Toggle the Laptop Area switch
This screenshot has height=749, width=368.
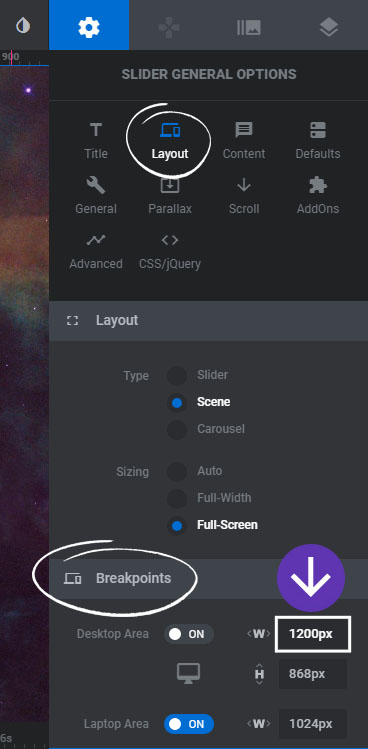[189, 724]
